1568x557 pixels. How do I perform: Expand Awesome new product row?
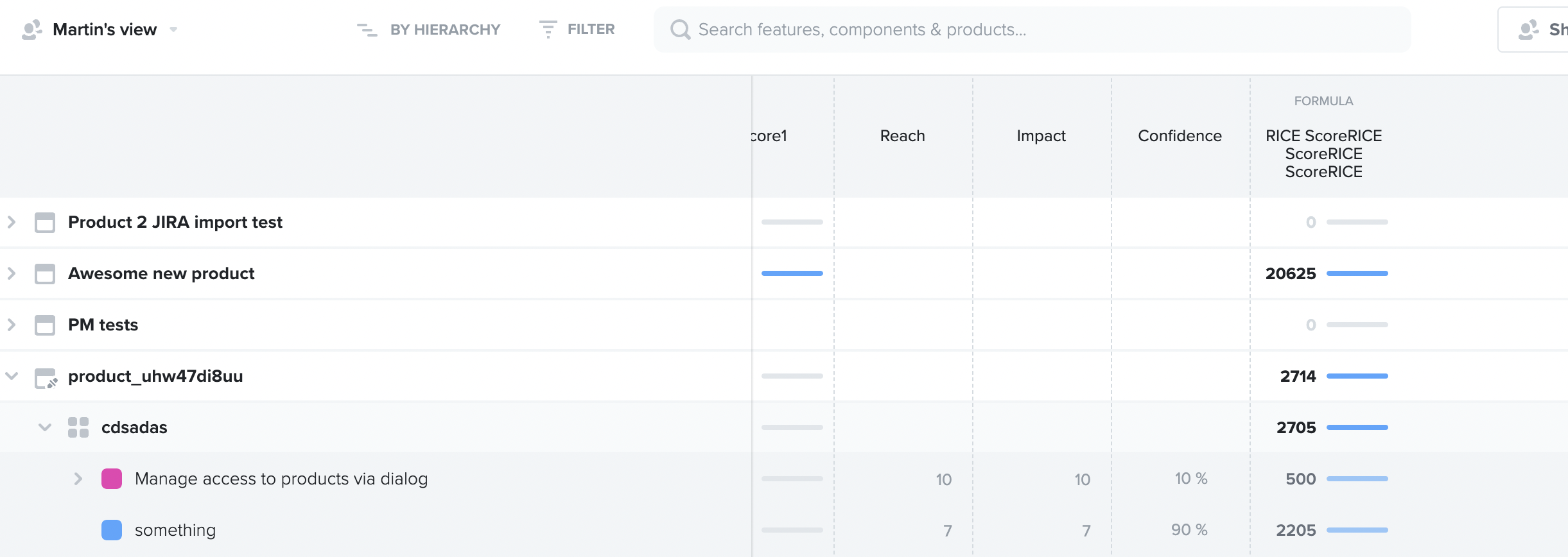[12, 273]
